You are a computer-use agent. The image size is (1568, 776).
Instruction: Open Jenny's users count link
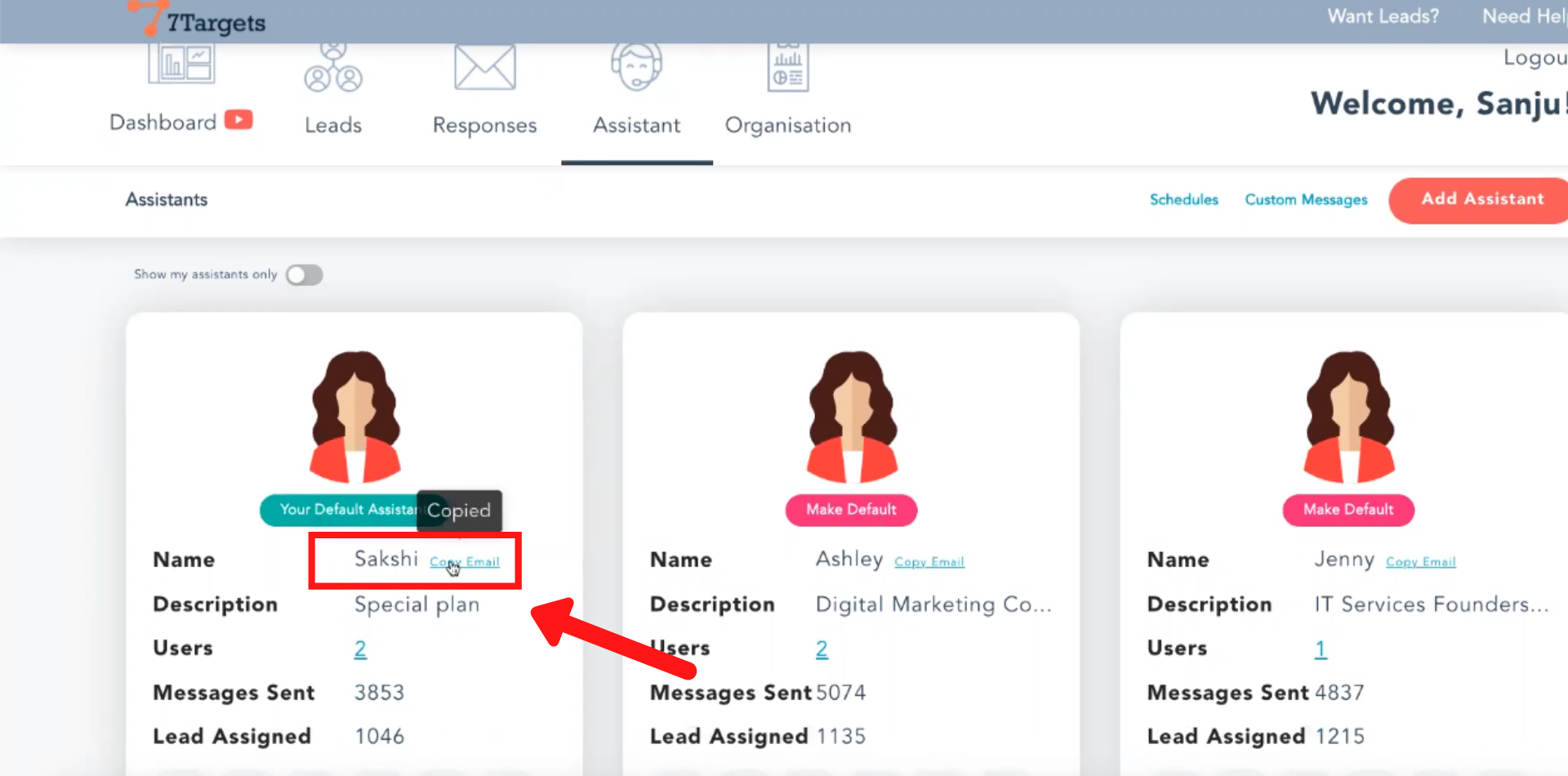point(1320,649)
